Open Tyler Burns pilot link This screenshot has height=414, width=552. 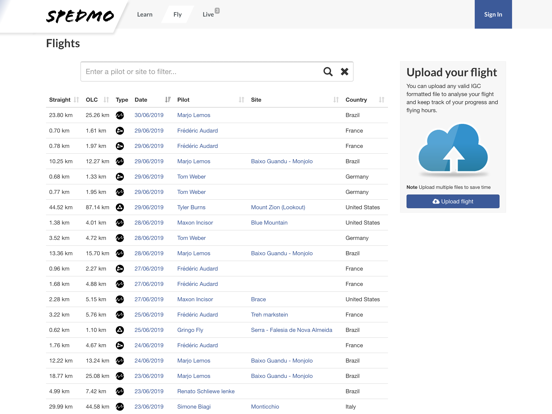coord(191,207)
